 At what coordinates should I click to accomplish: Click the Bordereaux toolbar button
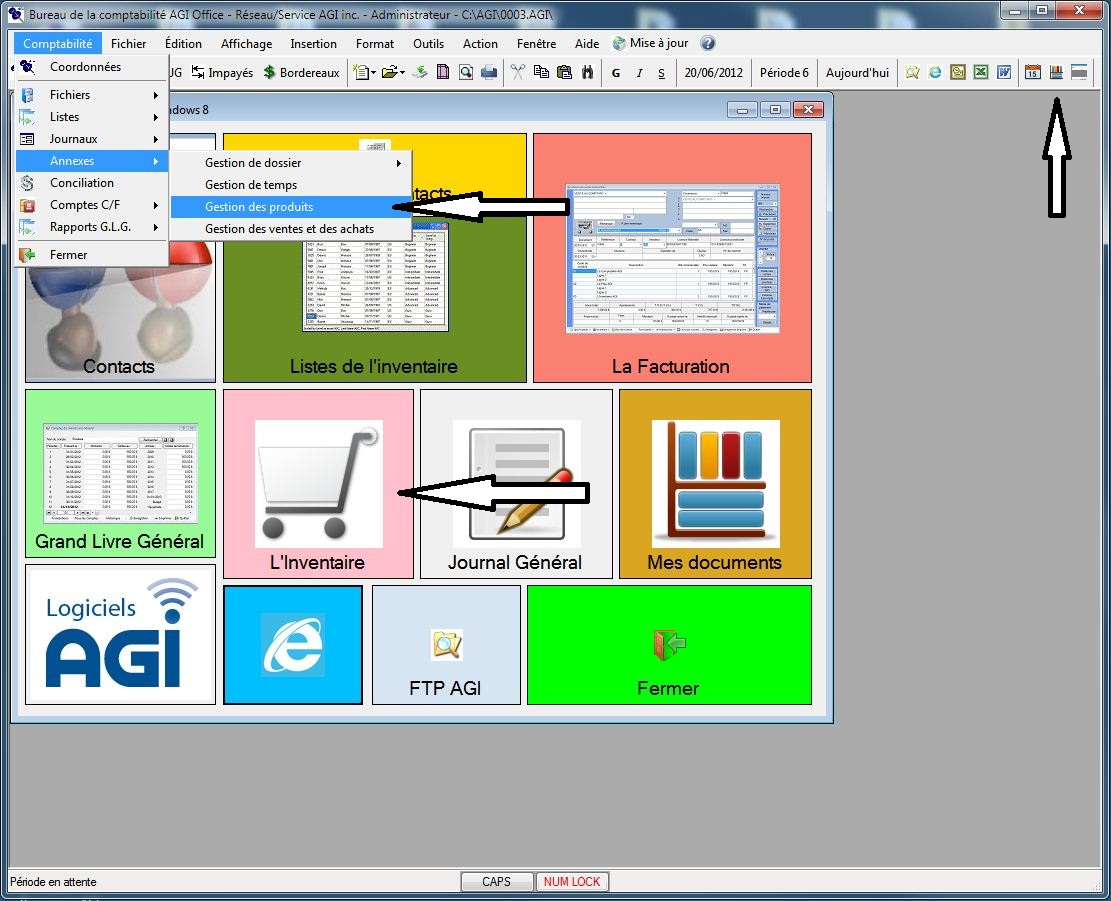[301, 73]
